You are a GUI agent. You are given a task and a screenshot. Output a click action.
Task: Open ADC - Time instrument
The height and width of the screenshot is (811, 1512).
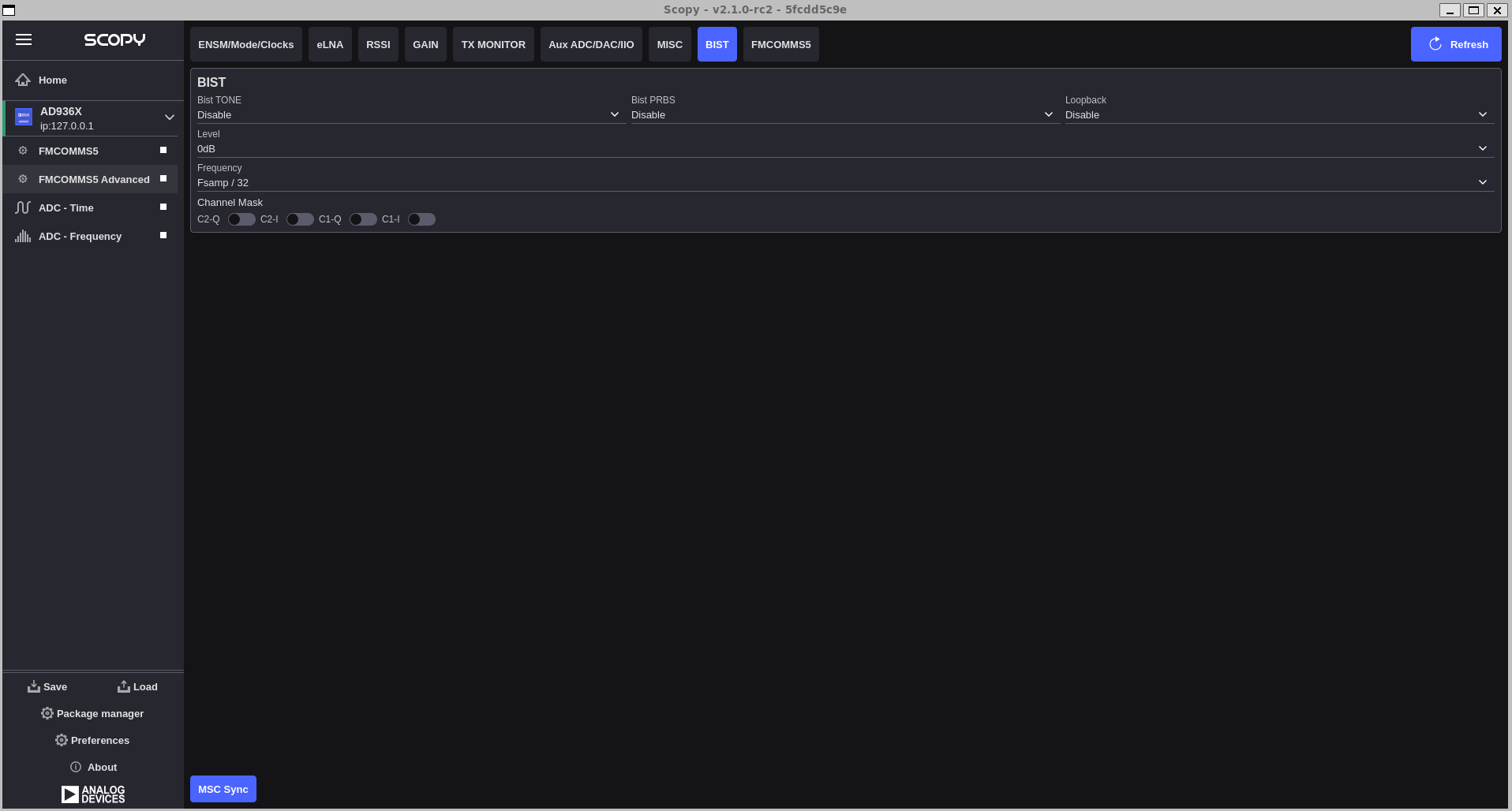coord(91,207)
